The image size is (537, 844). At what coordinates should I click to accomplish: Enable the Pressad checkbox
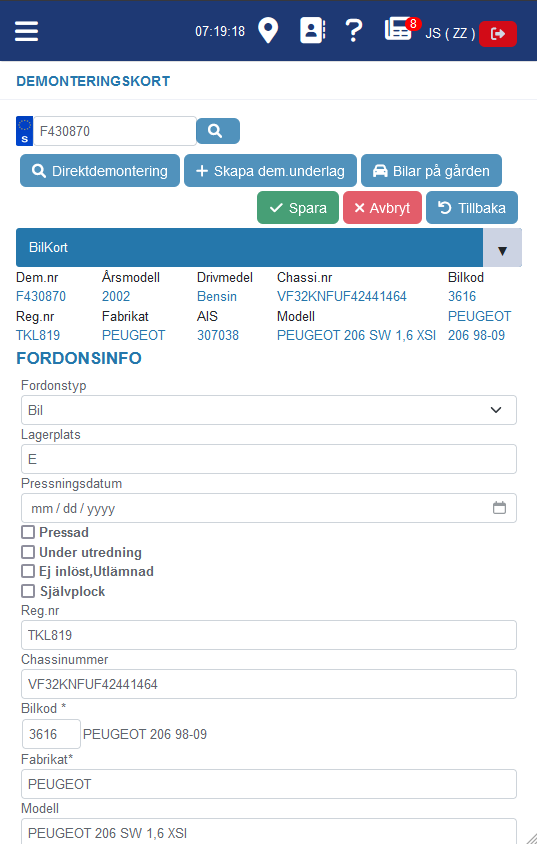(x=28, y=532)
